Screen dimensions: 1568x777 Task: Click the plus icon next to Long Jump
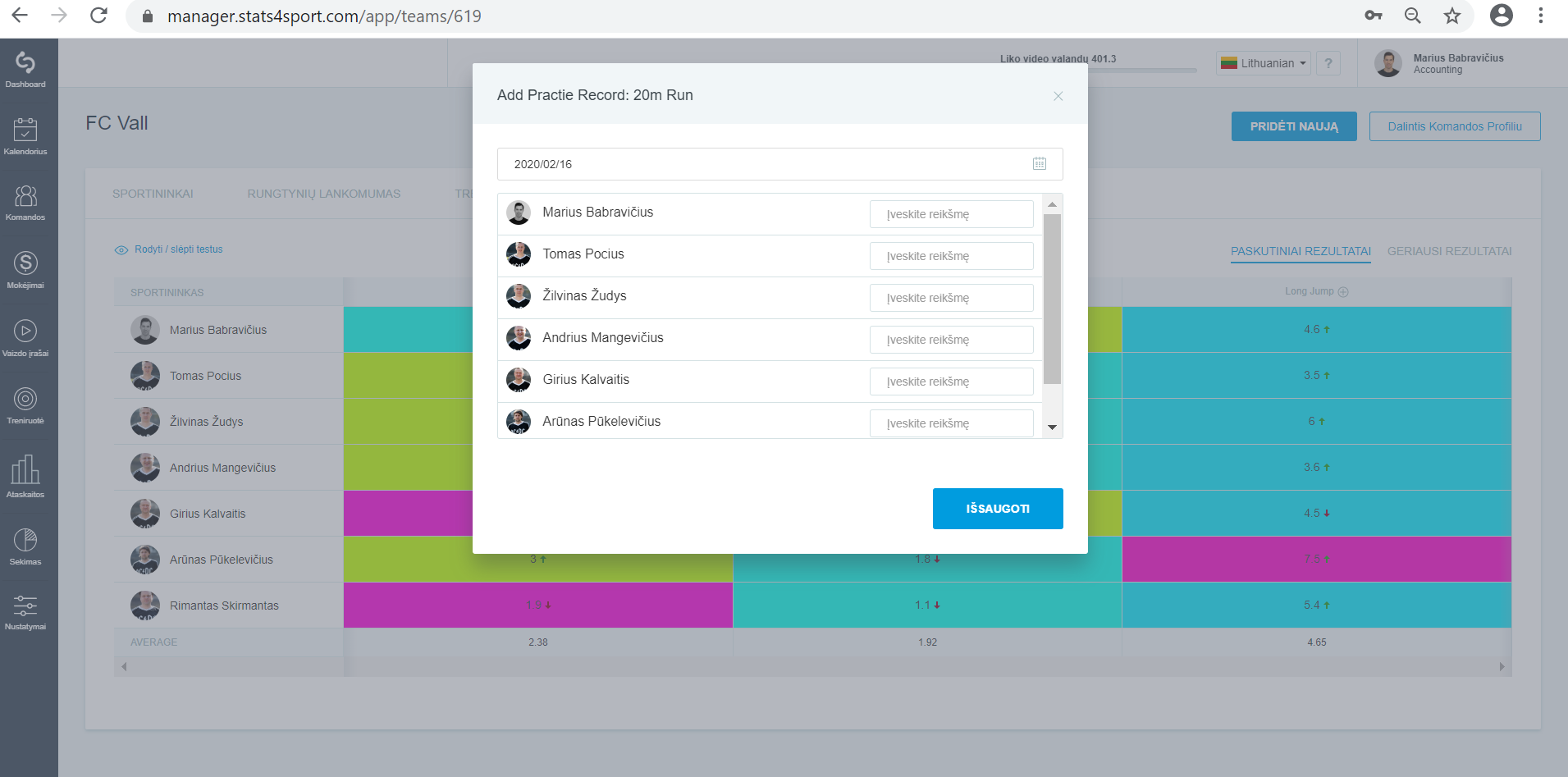coord(1343,291)
